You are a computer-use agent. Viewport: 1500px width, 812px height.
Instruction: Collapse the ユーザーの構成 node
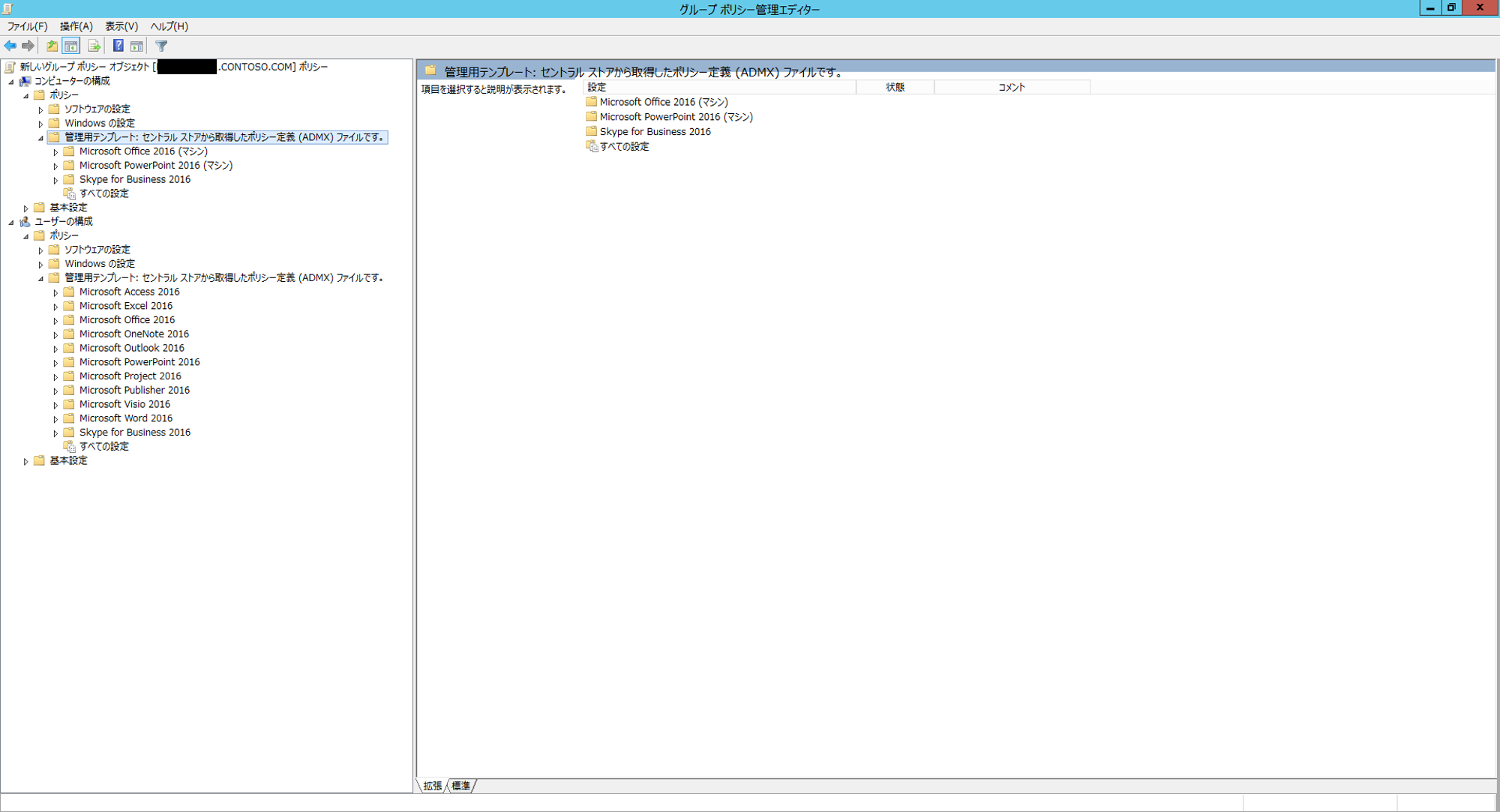[11, 222]
